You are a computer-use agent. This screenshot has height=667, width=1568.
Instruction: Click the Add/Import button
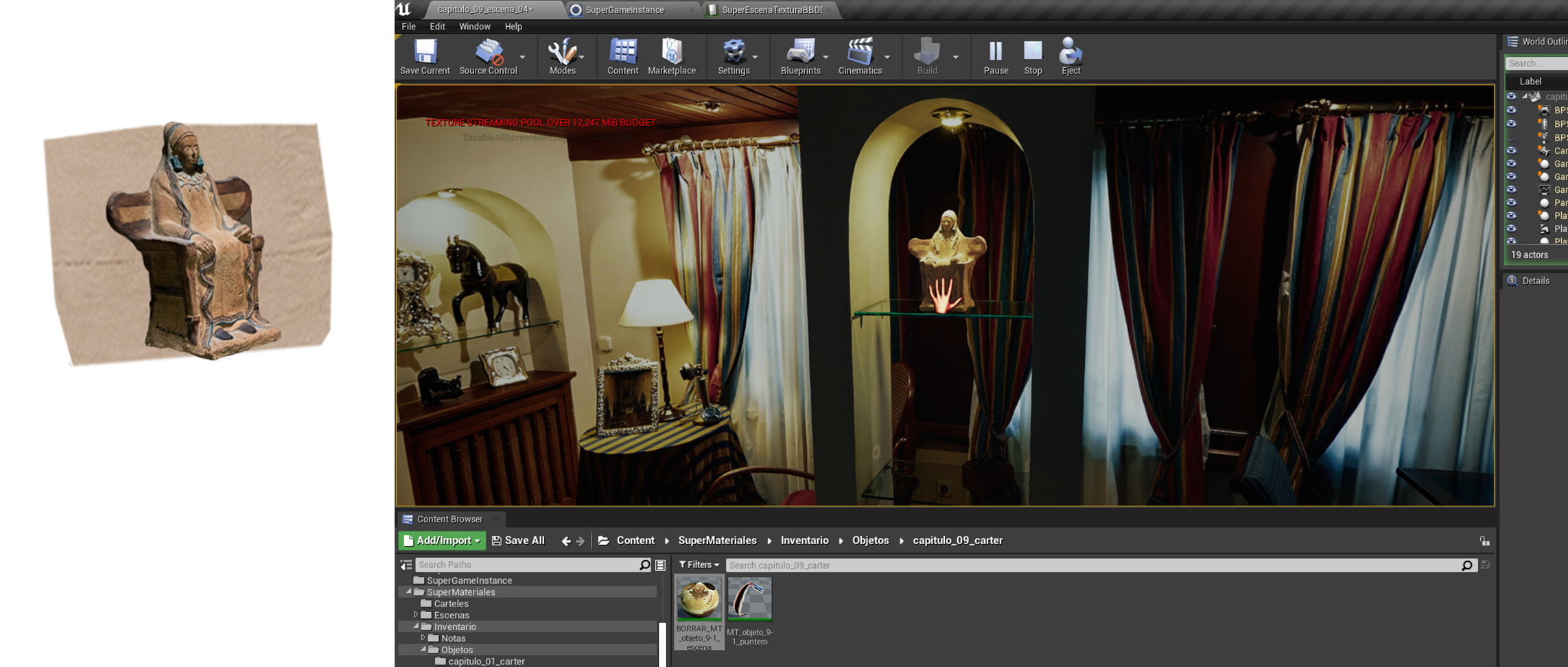pos(442,541)
